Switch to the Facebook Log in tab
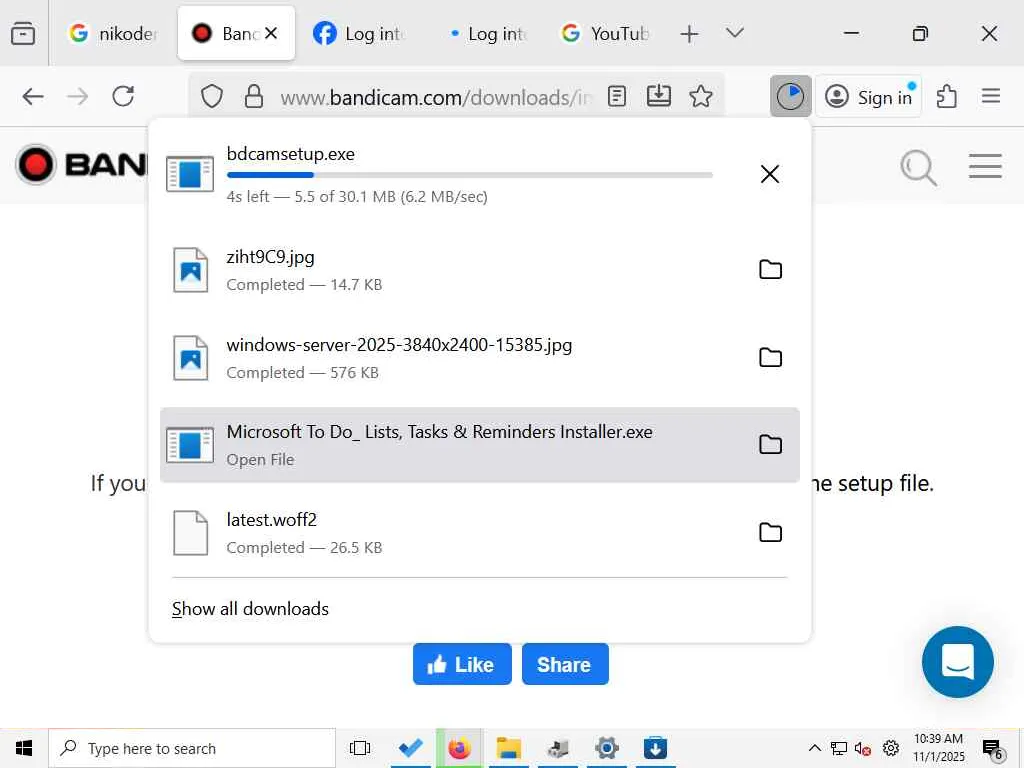Screen dimensions: 1024x768 [x=360, y=33]
